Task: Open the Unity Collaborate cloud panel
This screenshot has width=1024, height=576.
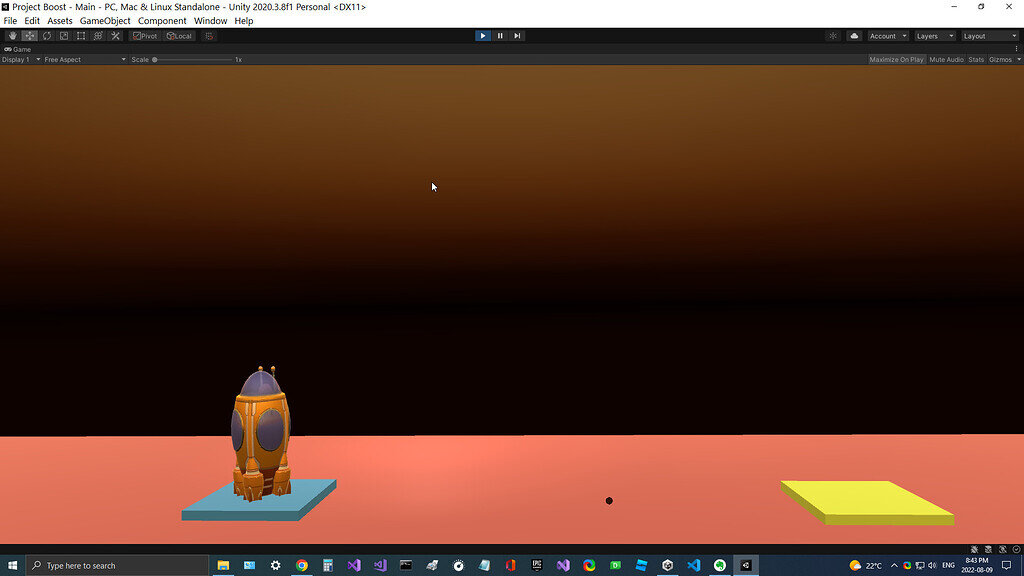Action: point(854,35)
